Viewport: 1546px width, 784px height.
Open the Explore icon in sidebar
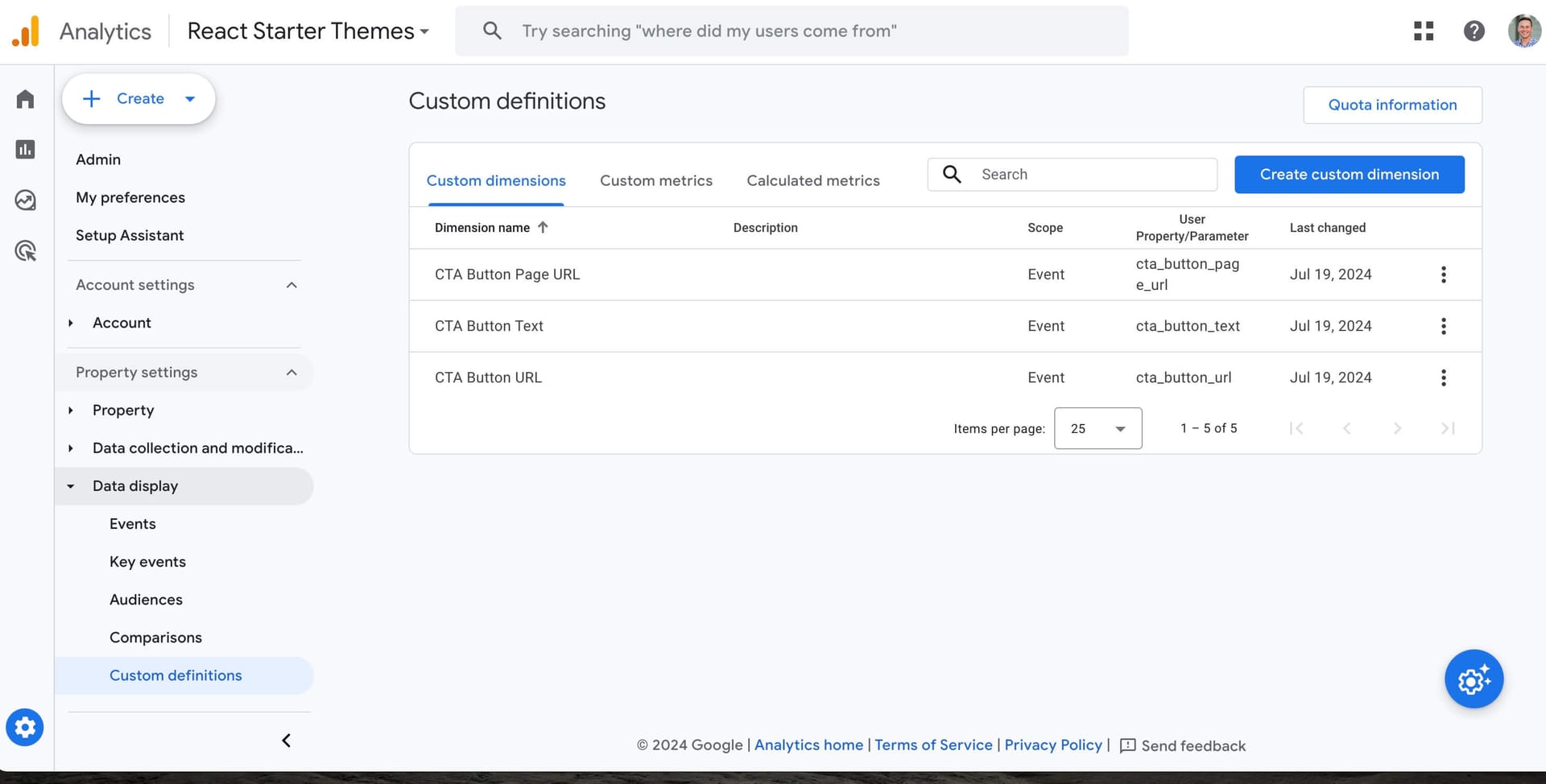coord(25,200)
